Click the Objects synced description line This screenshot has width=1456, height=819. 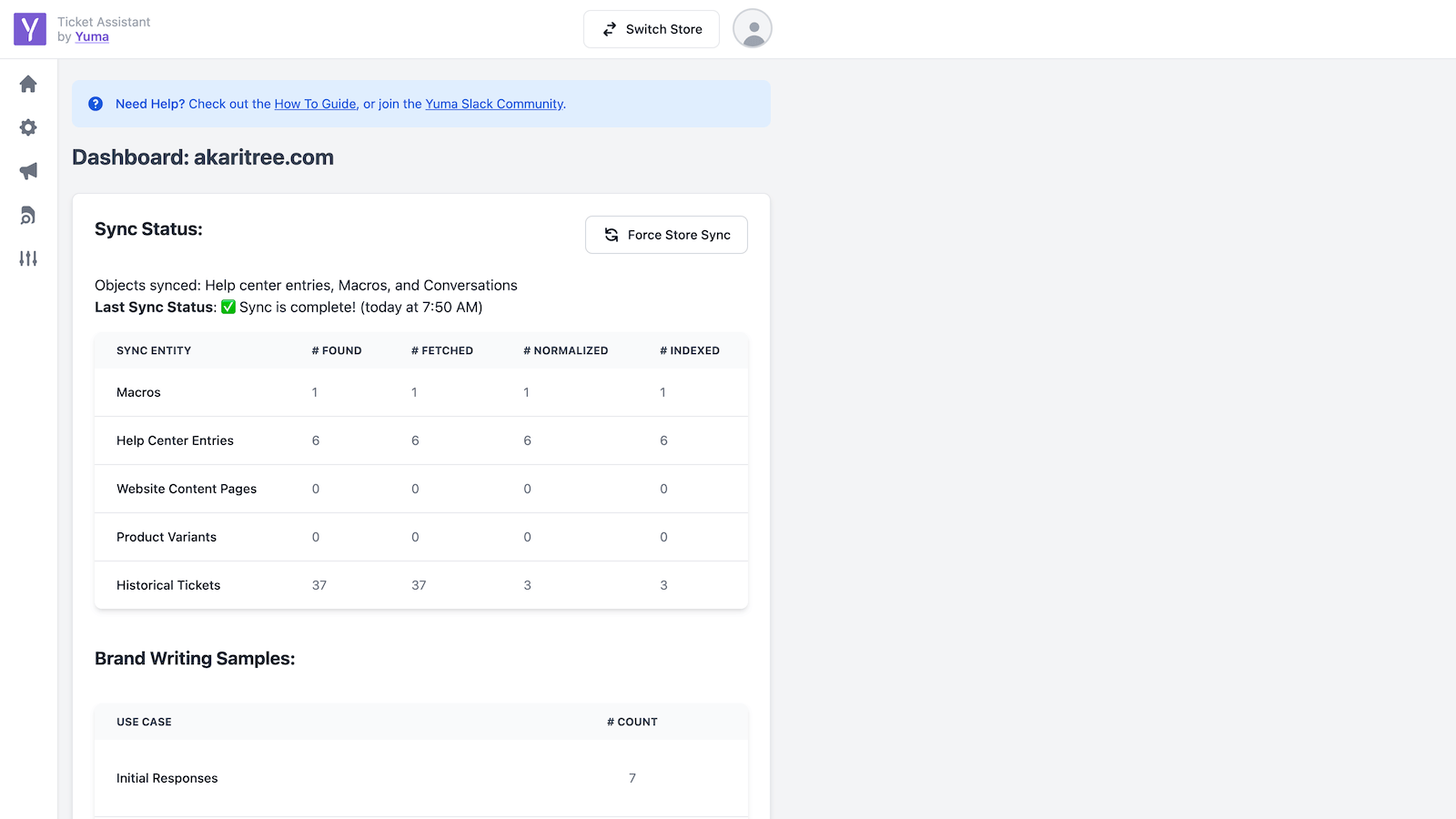click(306, 285)
